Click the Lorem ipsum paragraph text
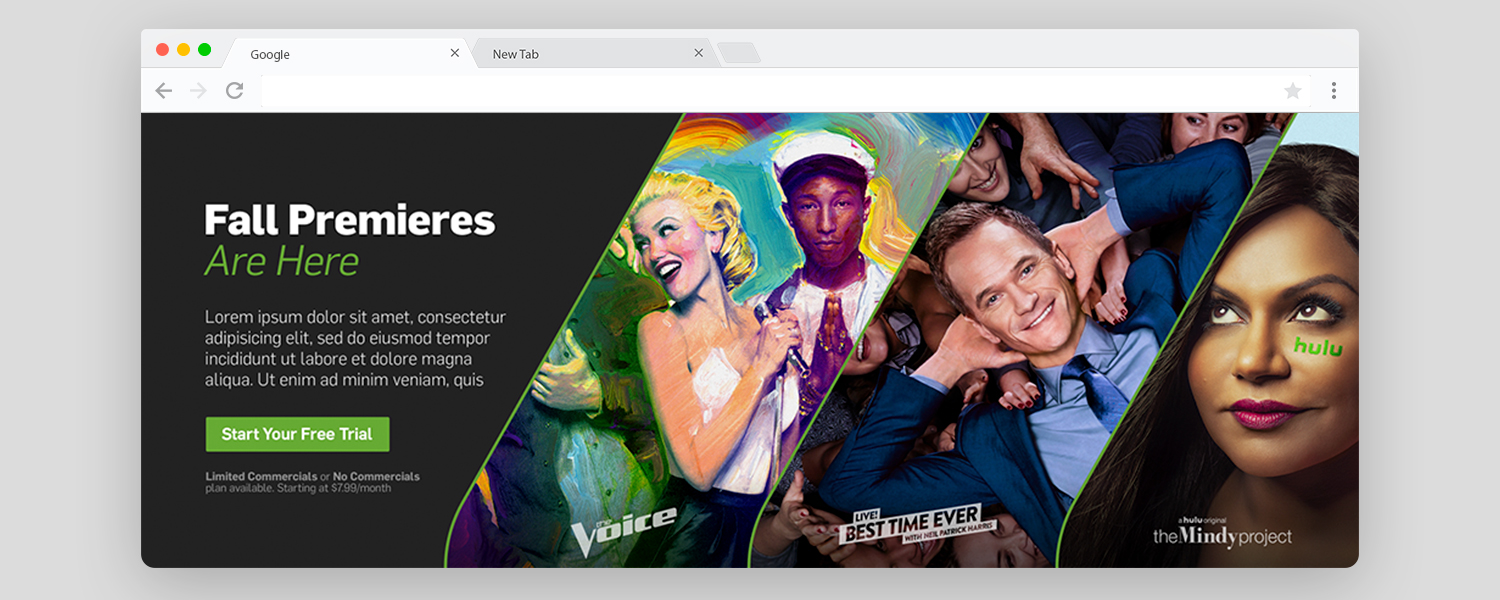The width and height of the screenshot is (1500, 600). click(355, 348)
